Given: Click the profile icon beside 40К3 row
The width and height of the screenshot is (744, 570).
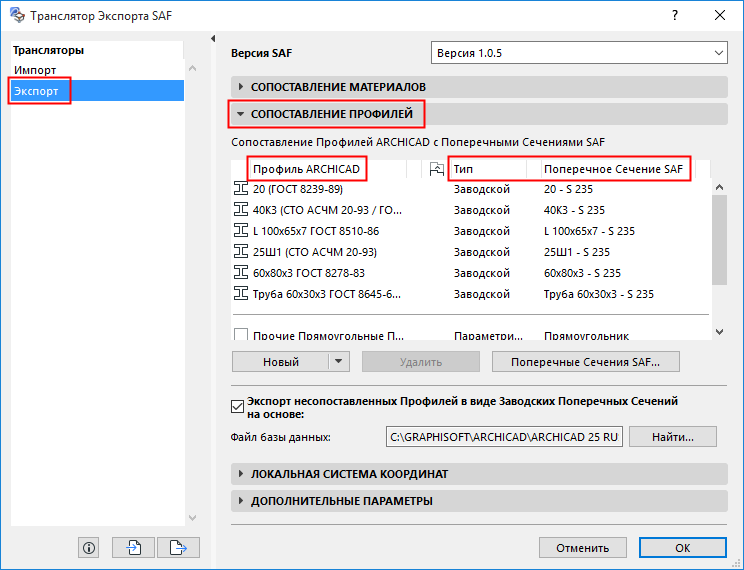Looking at the screenshot, I should coord(241,210).
